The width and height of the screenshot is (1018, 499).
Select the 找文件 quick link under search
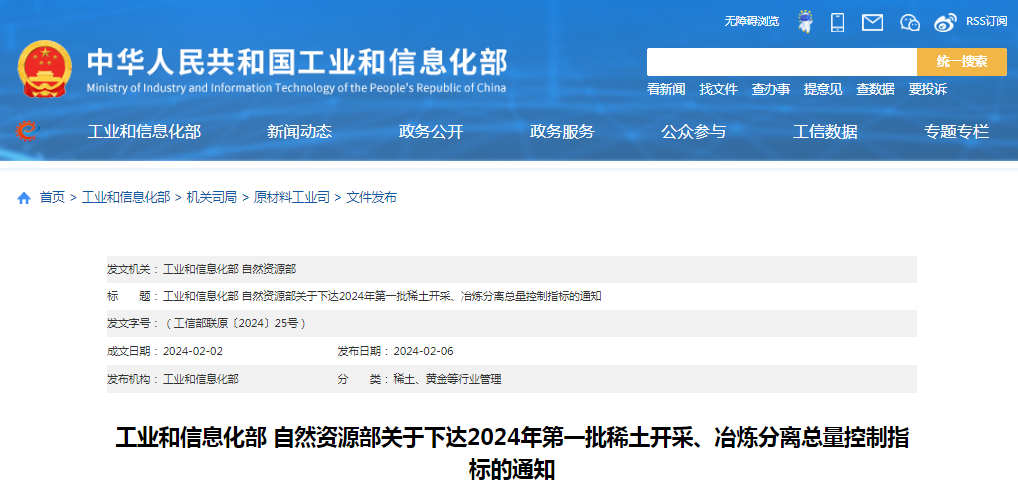click(x=718, y=89)
